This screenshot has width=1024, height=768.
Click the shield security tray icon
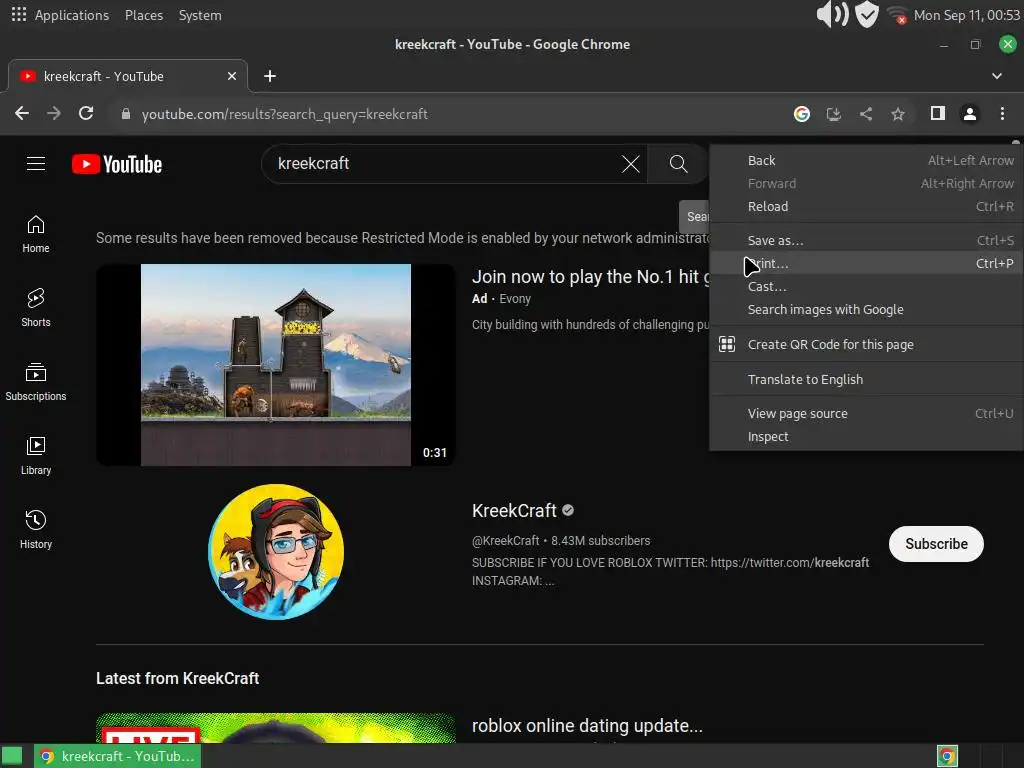[867, 14]
